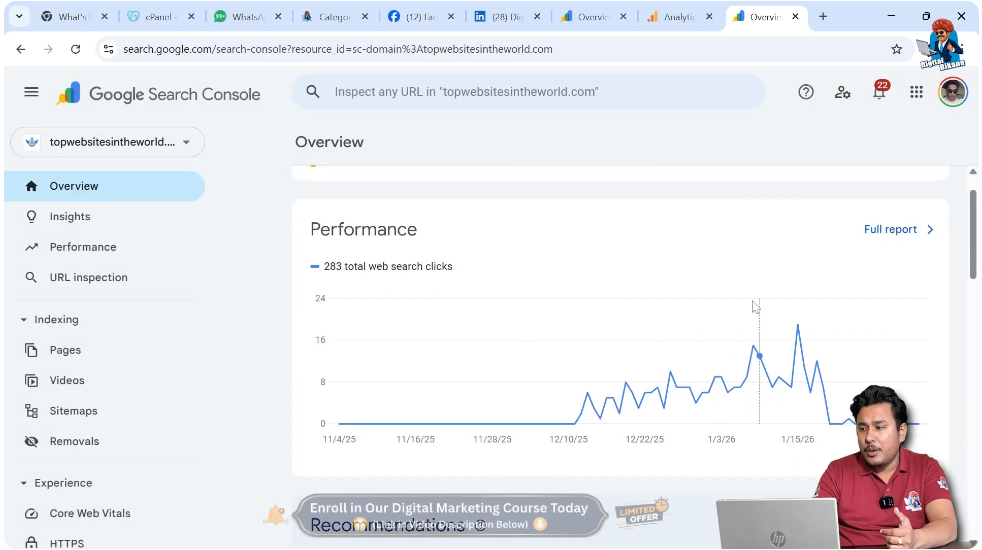The image size is (982, 550).
Task: Collapse the Indexing section
Action: tap(23, 319)
